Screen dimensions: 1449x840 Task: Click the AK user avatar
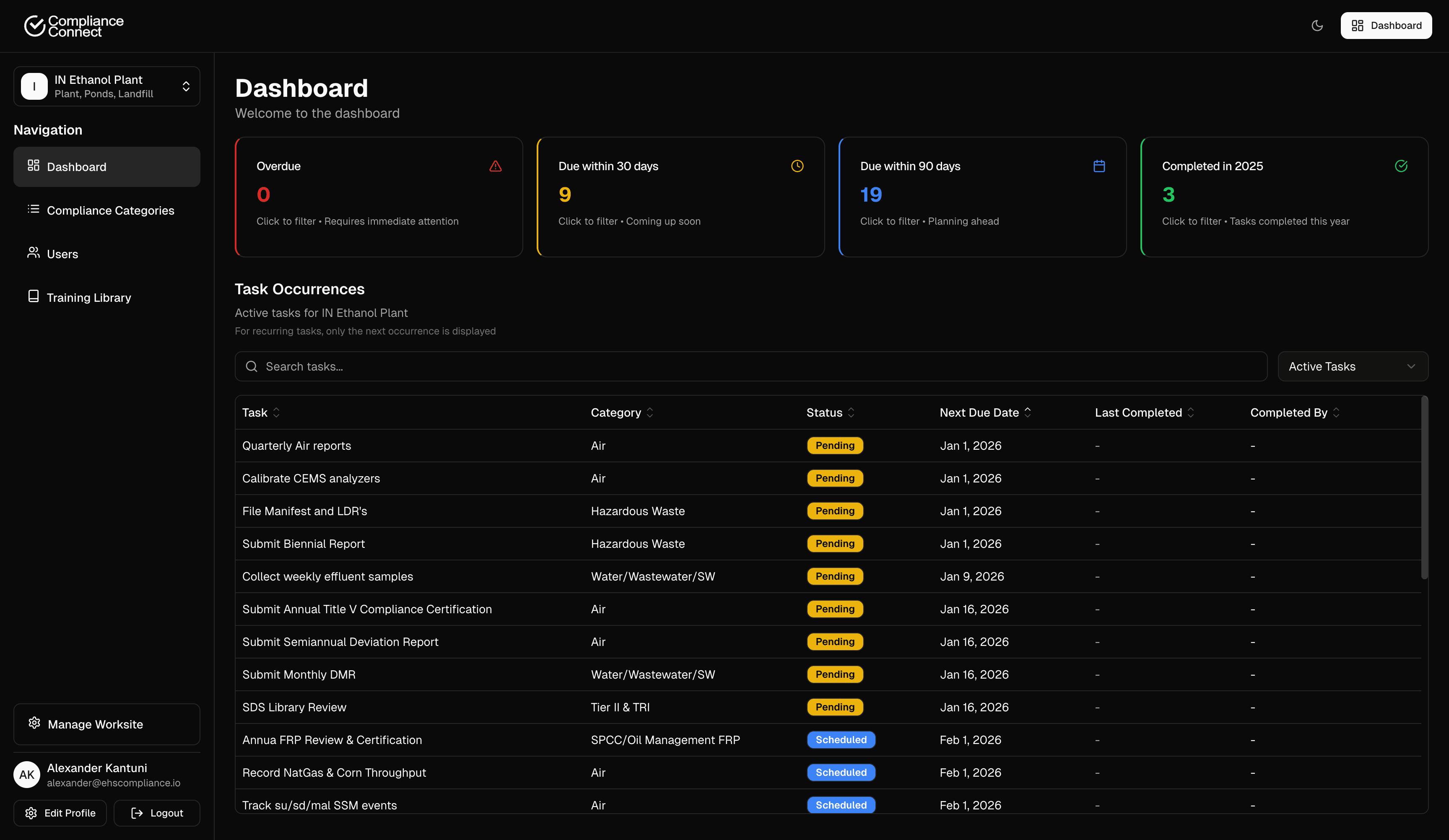27,775
